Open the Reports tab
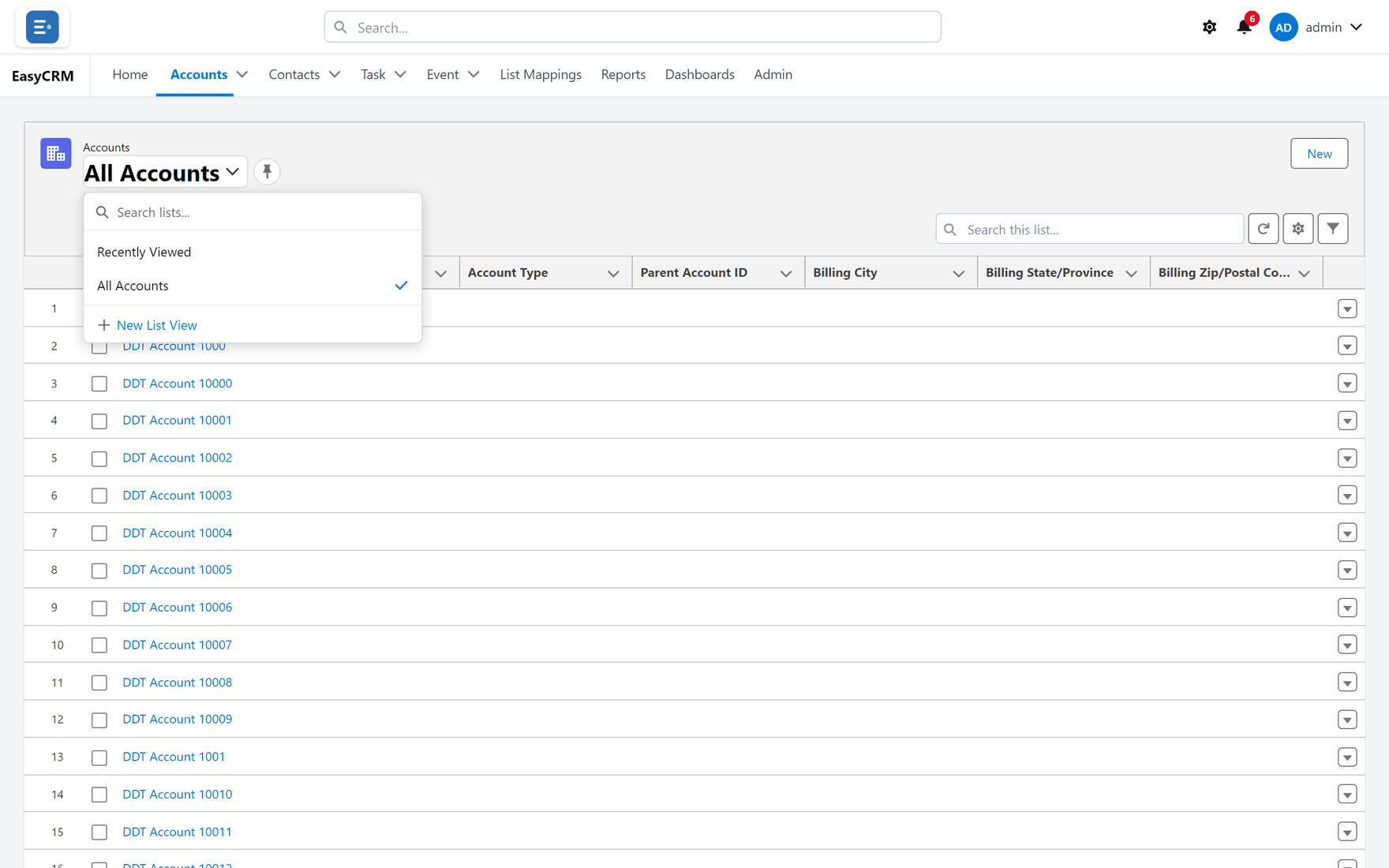1389x868 pixels. click(623, 74)
